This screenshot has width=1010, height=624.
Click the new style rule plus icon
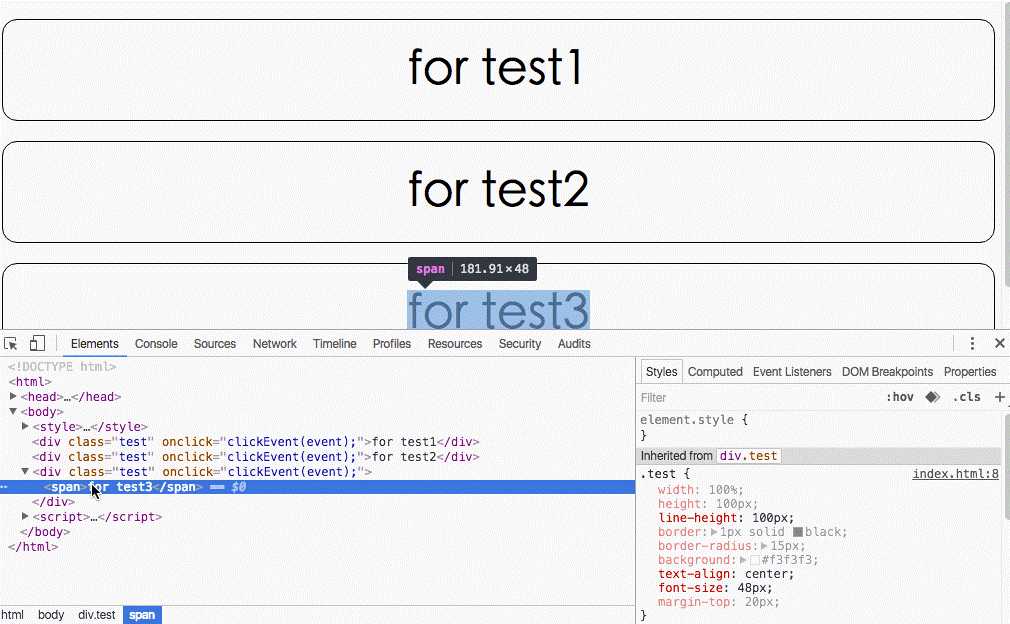[x=999, y=397]
